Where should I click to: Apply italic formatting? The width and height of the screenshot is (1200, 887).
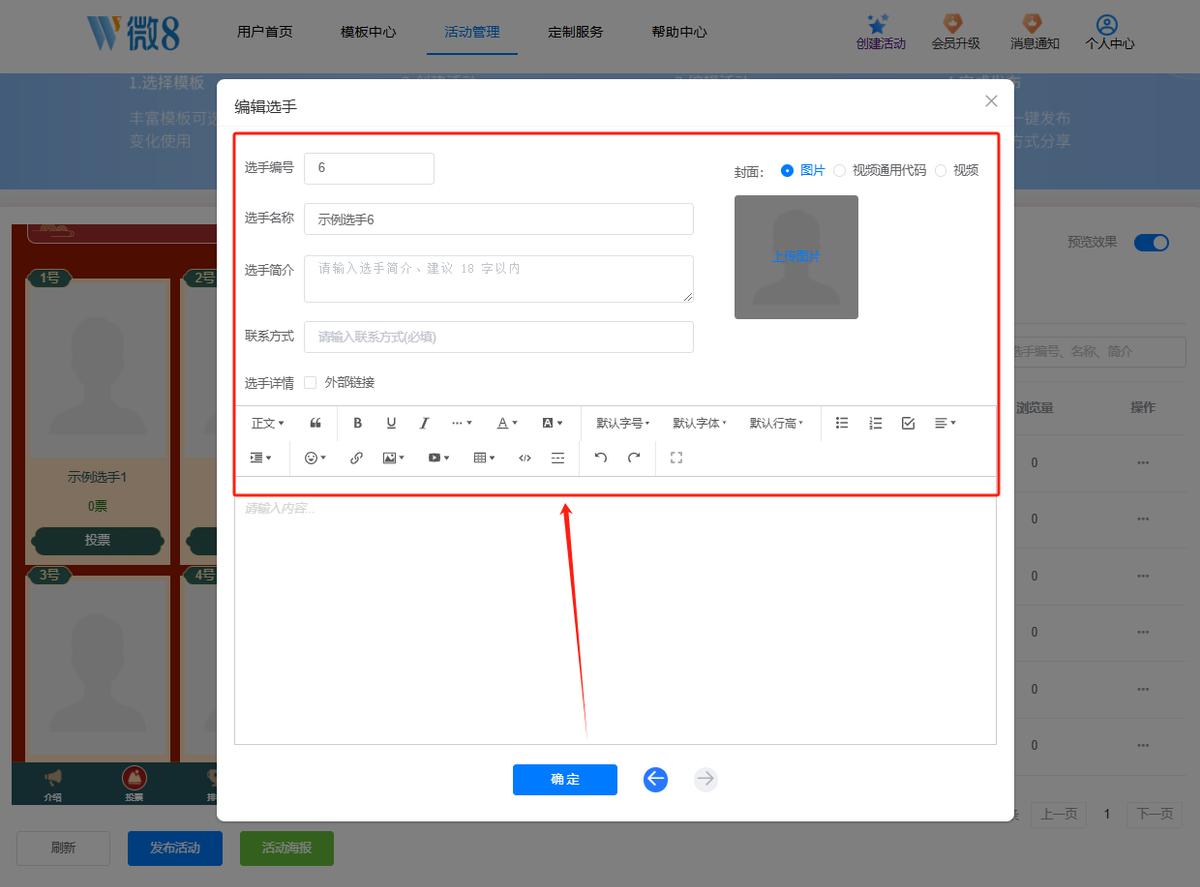[424, 423]
